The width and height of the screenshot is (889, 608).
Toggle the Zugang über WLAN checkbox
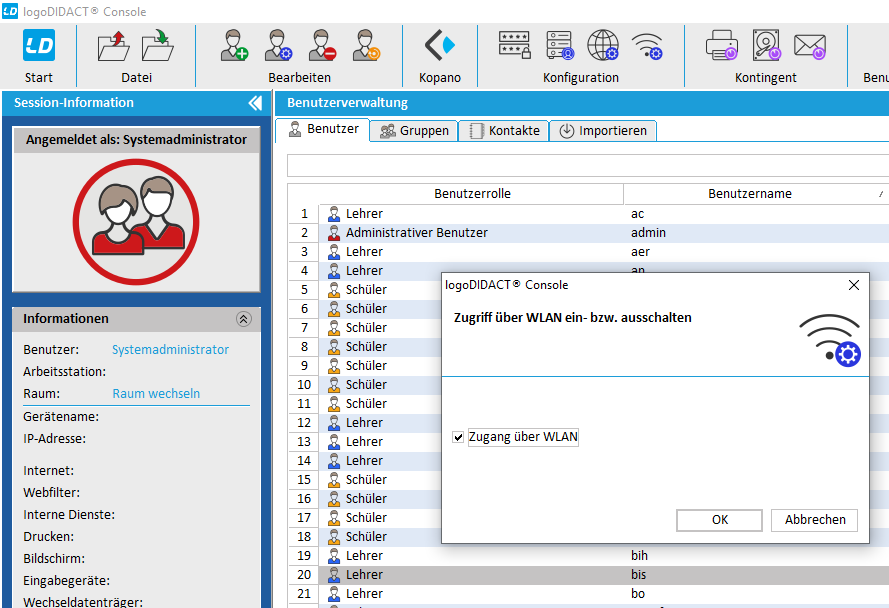[x=458, y=437]
